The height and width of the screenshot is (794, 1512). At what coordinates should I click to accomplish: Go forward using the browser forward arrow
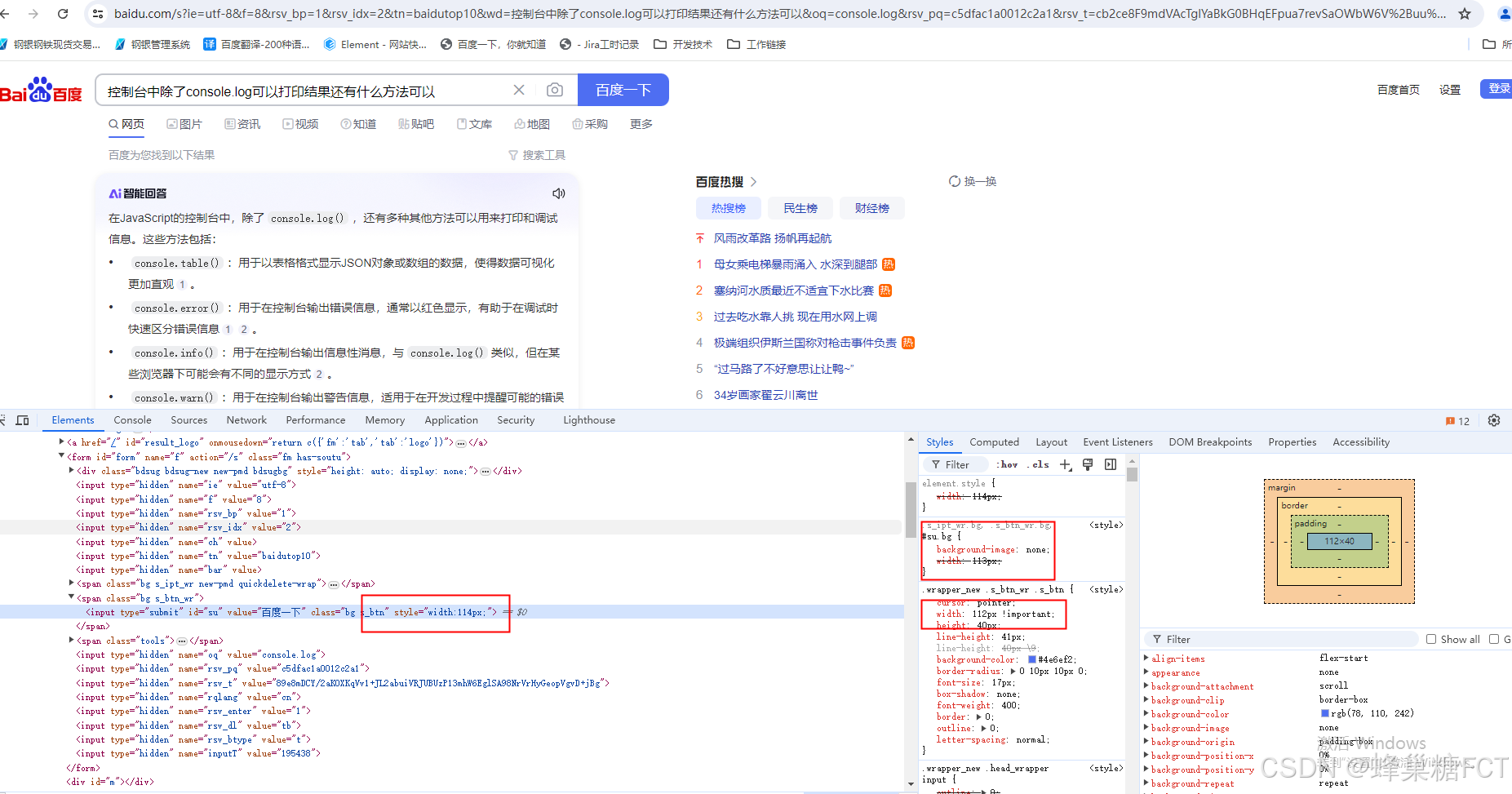point(33,14)
